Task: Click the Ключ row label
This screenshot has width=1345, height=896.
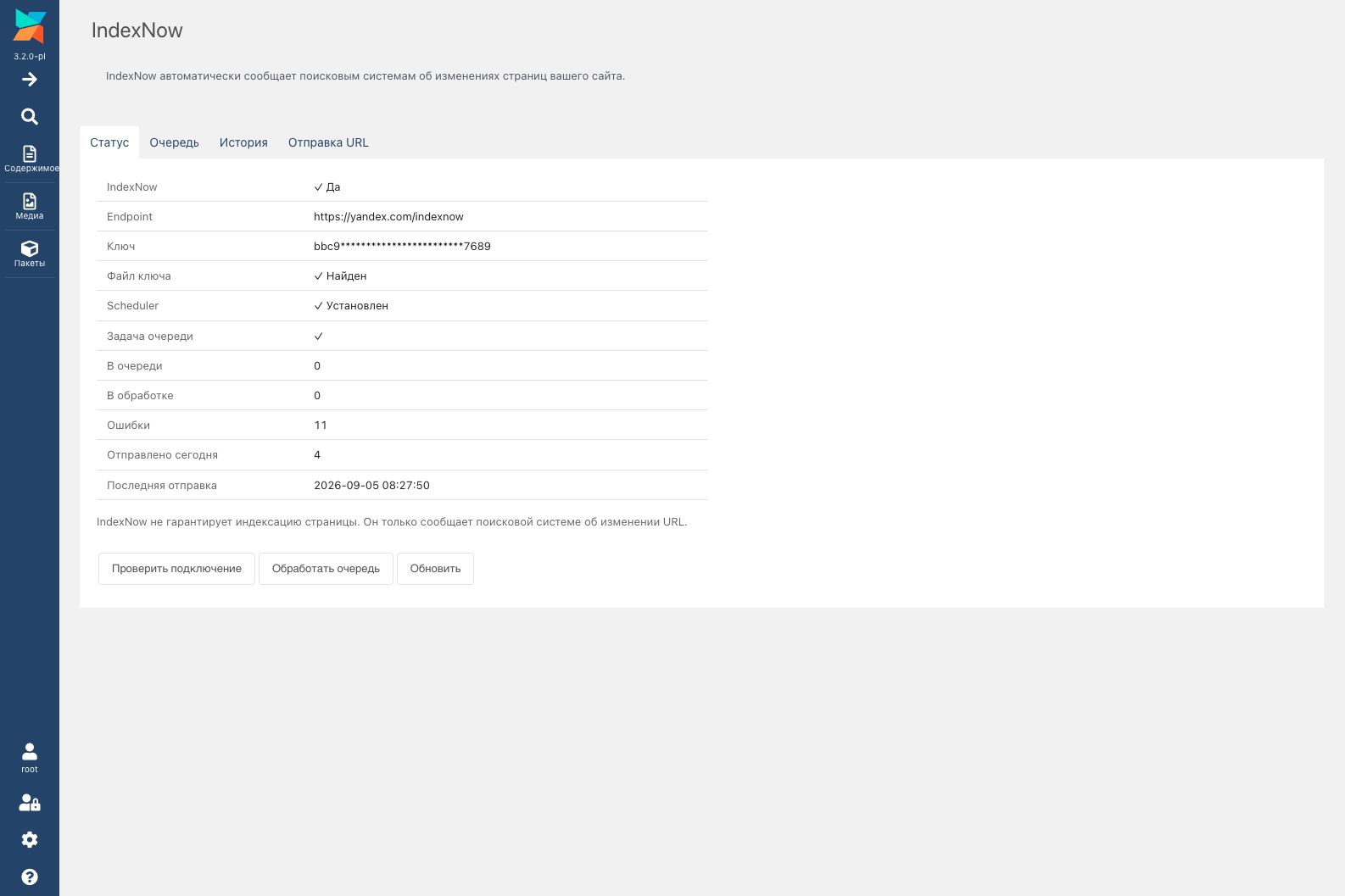Action: [x=121, y=247]
